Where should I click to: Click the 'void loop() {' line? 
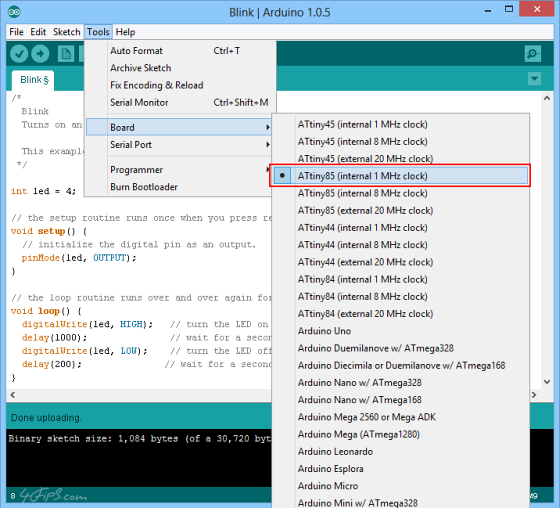pyautogui.click(x=46, y=311)
